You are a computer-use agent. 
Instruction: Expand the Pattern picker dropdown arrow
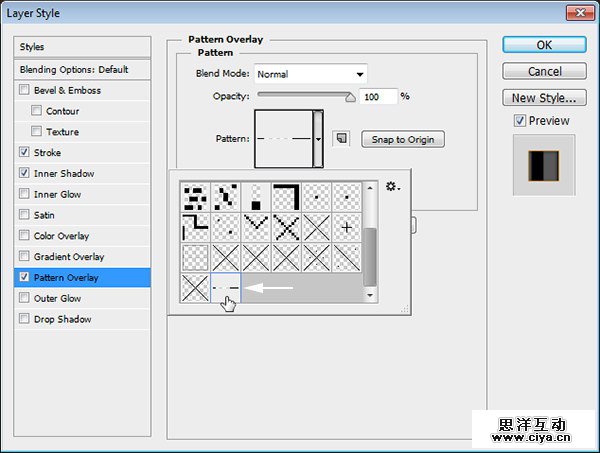coord(319,139)
